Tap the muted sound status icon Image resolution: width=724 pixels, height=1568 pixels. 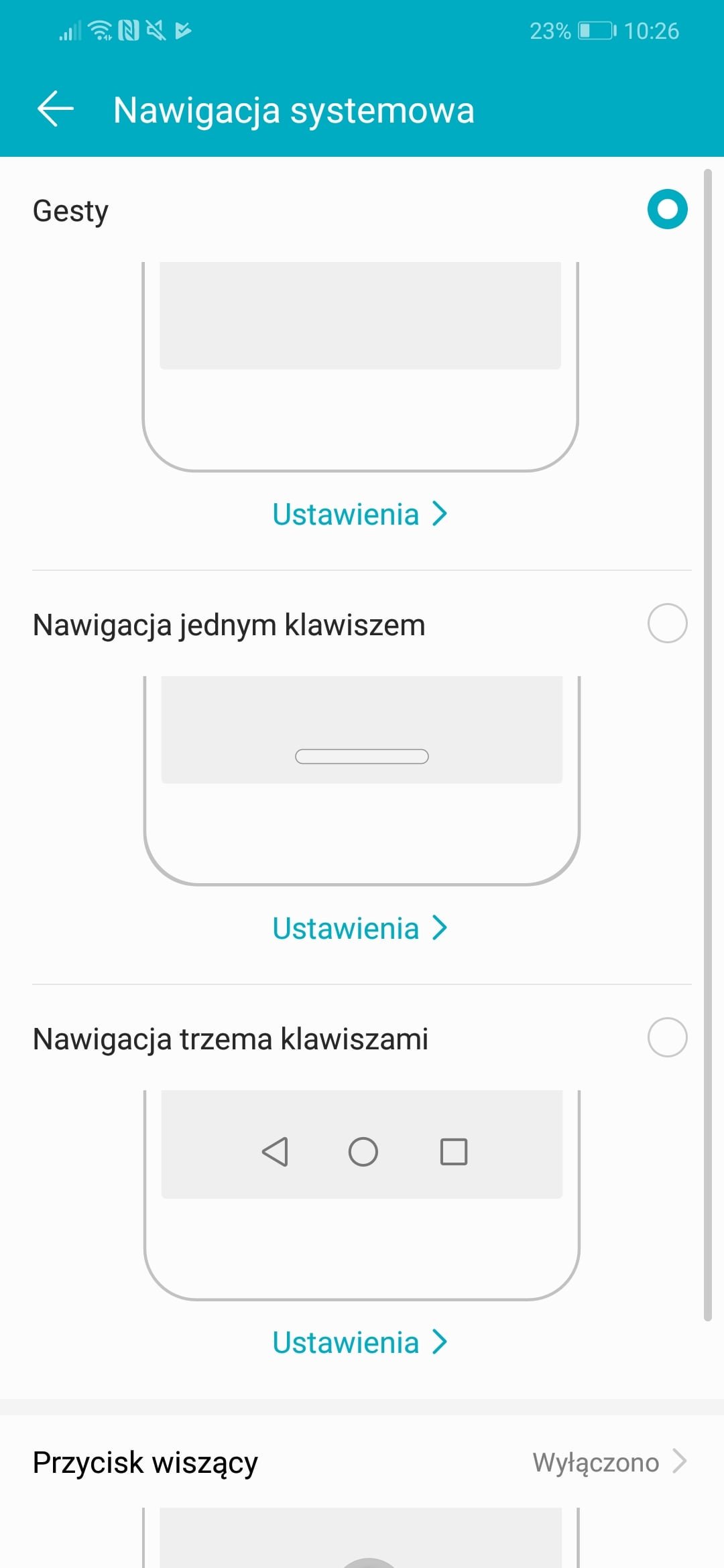tap(156, 31)
